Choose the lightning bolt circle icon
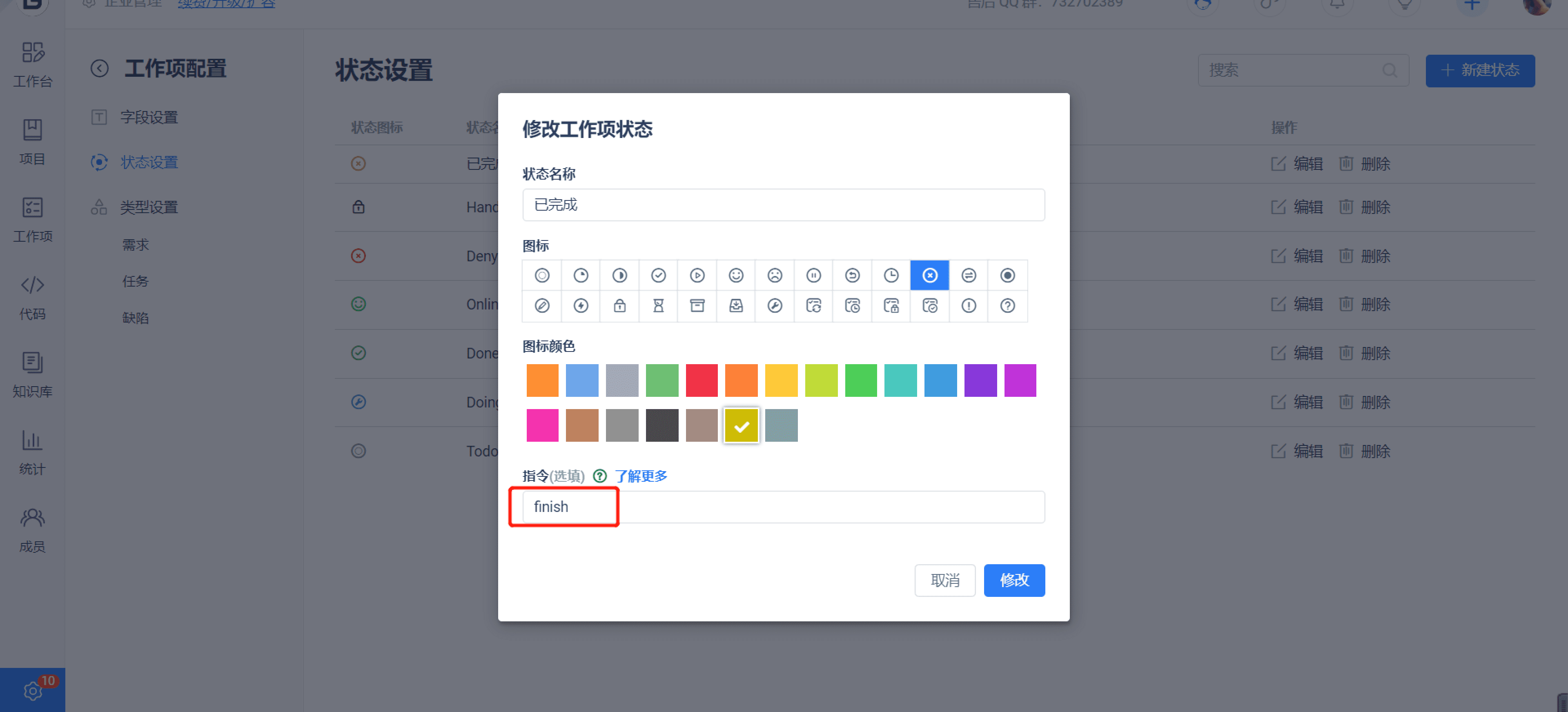Image resolution: width=1568 pixels, height=712 pixels. [x=581, y=306]
